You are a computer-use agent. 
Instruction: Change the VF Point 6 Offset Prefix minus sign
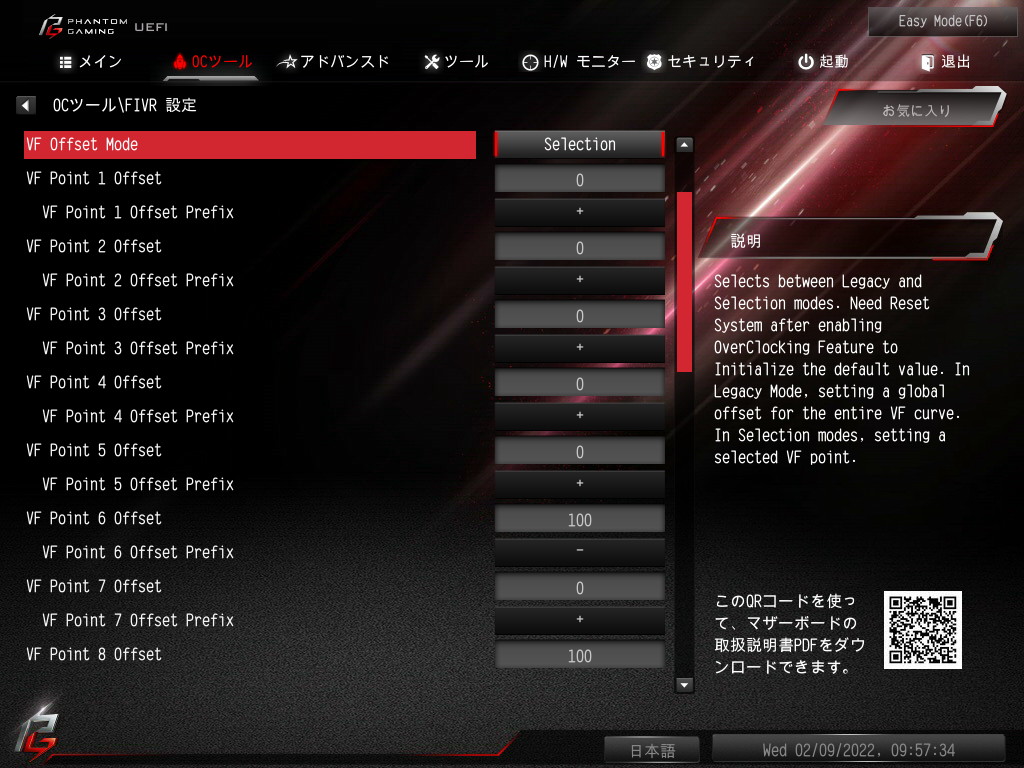click(x=579, y=552)
